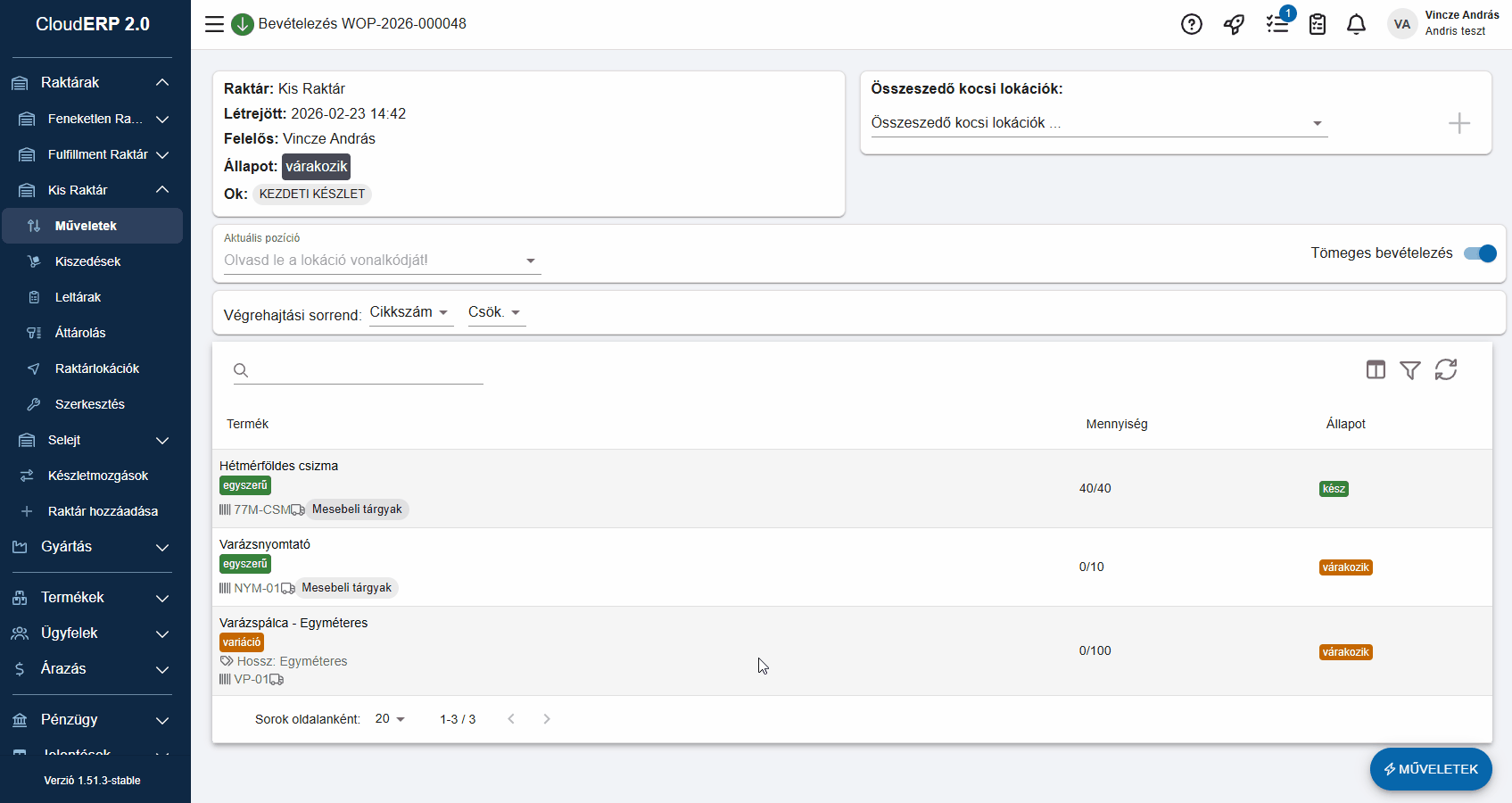The width and height of the screenshot is (1512, 803).
Task: Open the table filter funnel icon
Action: (1410, 369)
